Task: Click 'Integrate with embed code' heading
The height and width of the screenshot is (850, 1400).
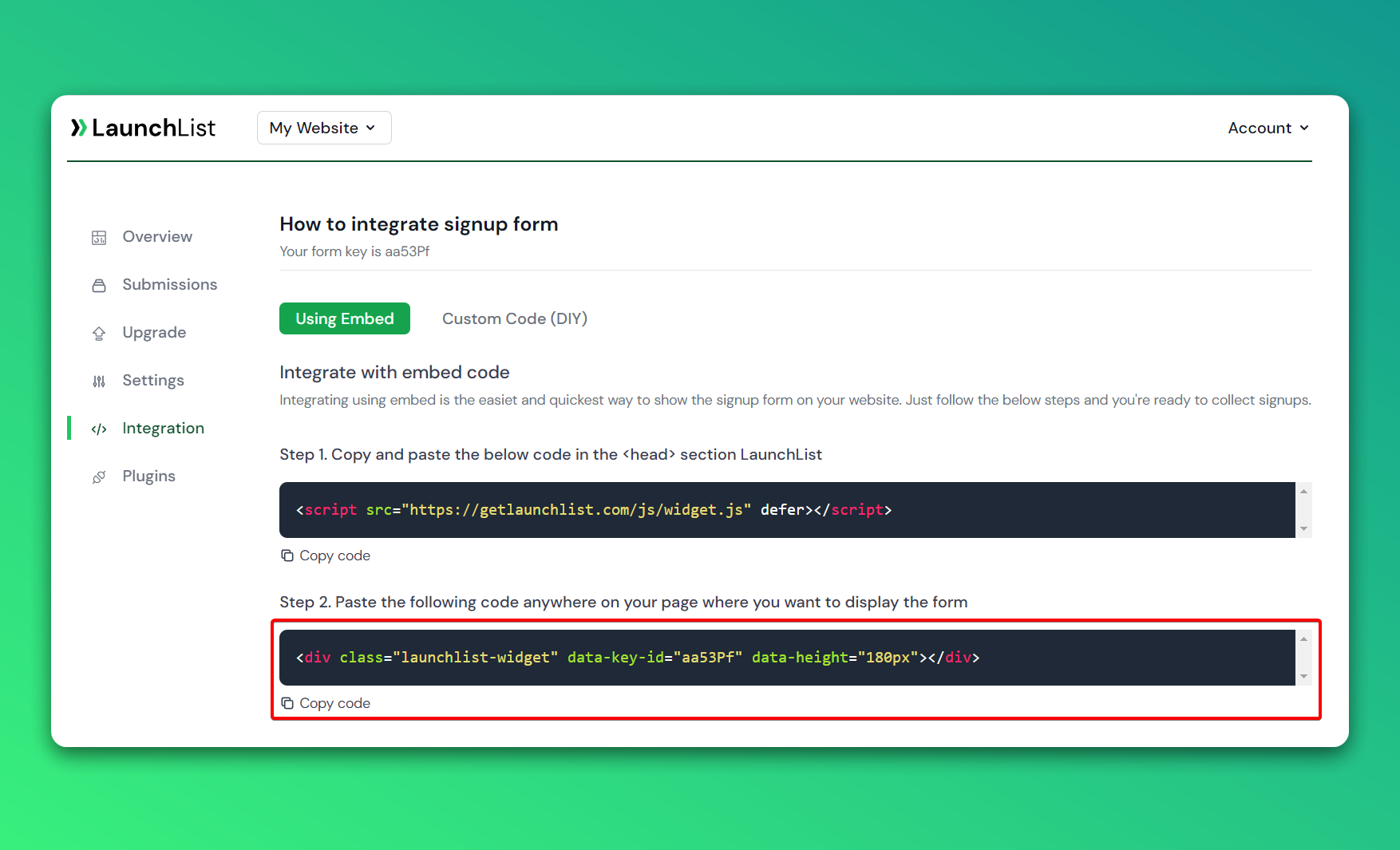Action: 394,372
